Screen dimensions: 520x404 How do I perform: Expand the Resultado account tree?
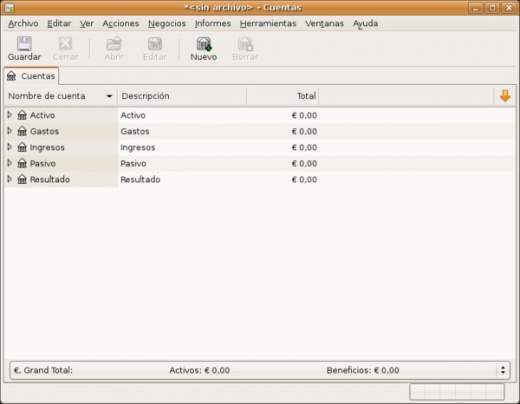click(x=10, y=179)
